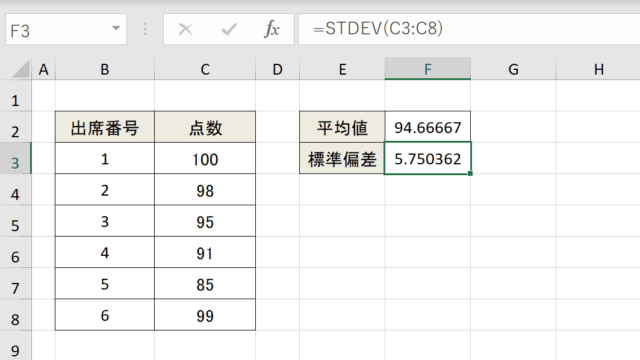The image size is (640, 360).
Task: Select the cell containing score 100
Action: (205, 158)
